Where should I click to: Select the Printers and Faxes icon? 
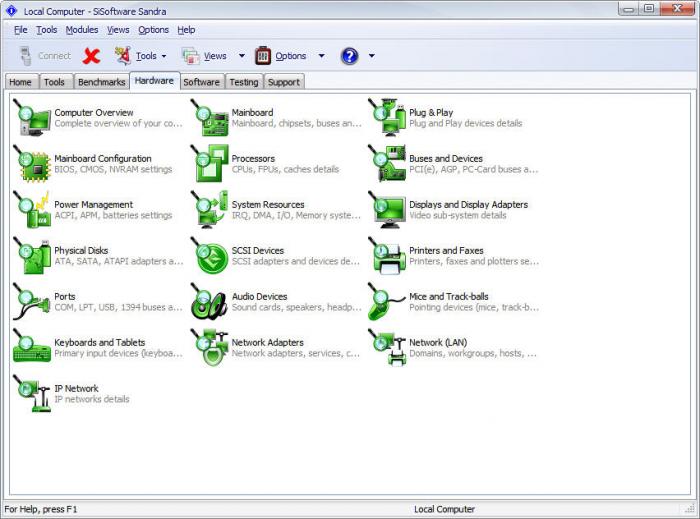click(x=387, y=255)
